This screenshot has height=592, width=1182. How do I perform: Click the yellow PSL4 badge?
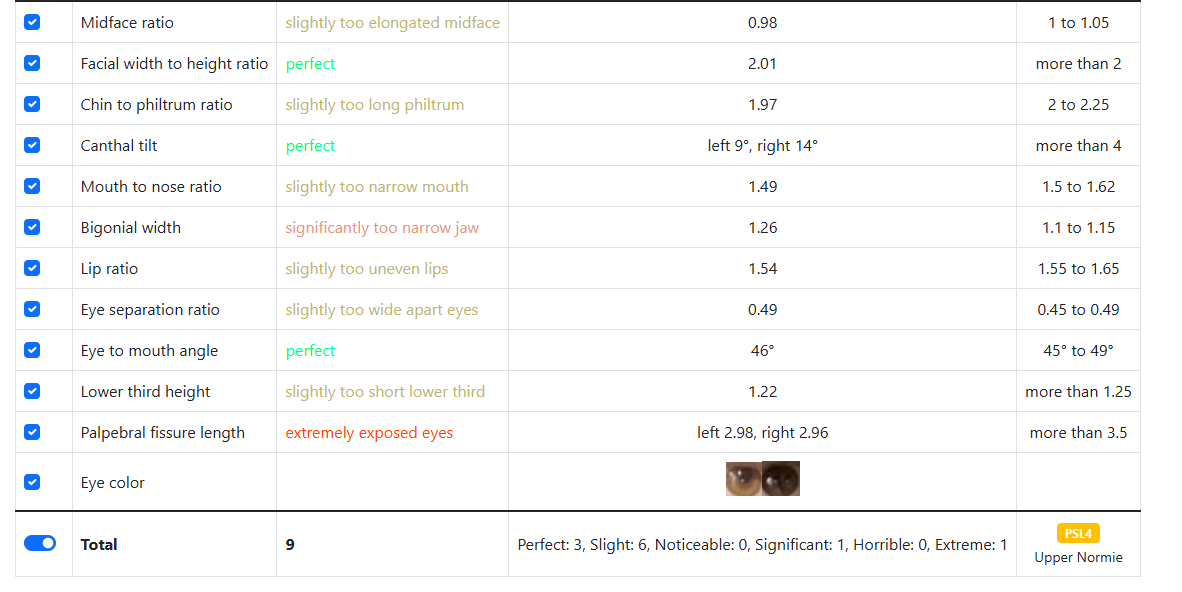pyautogui.click(x=1078, y=533)
